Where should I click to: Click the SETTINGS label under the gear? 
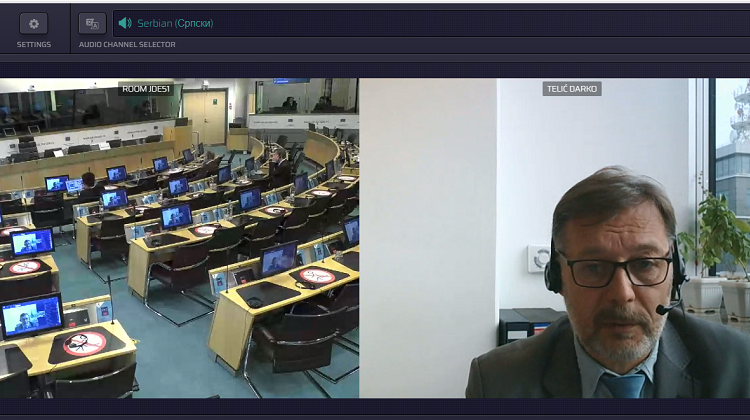point(33,45)
